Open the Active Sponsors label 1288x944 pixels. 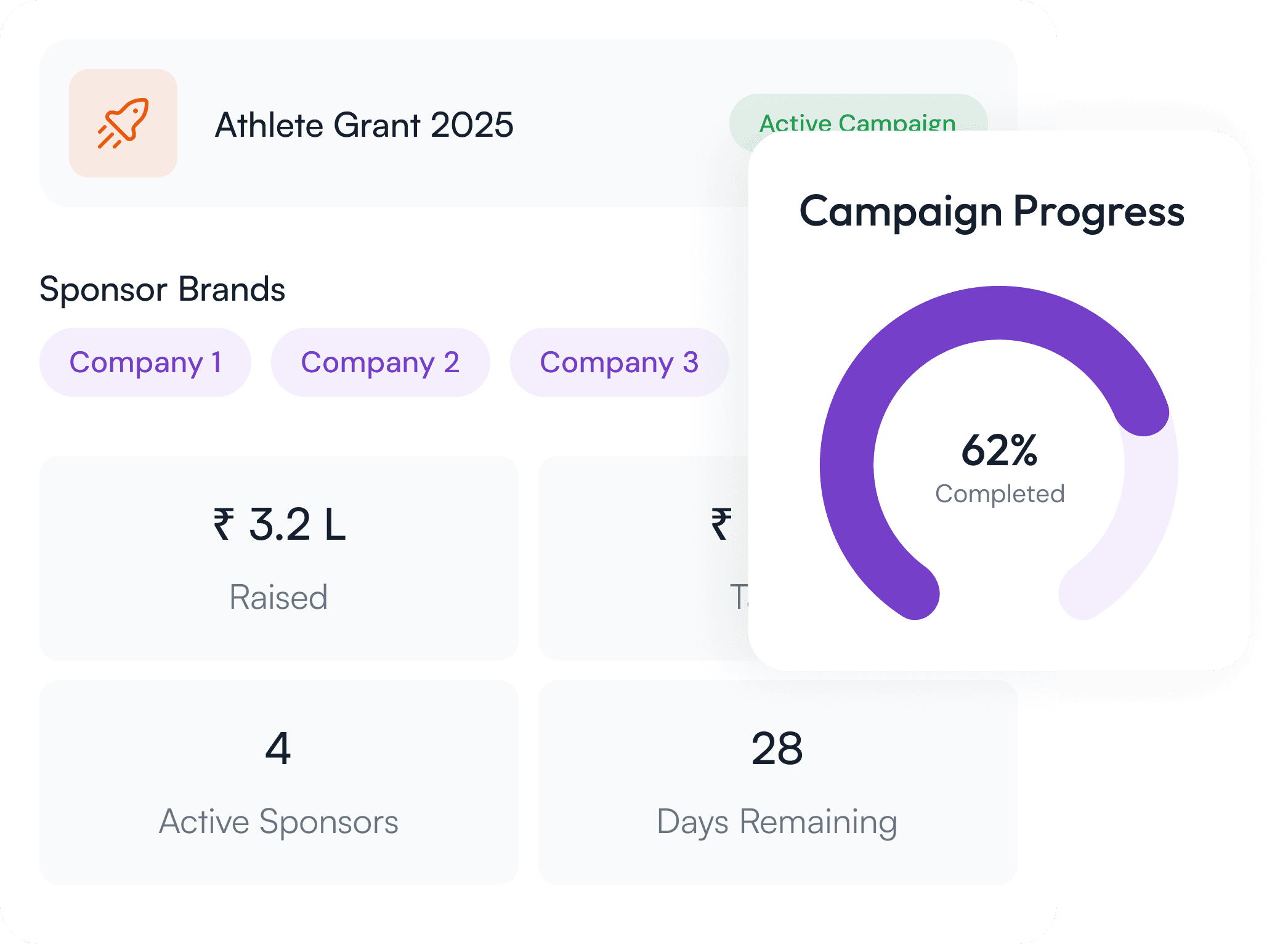click(278, 821)
